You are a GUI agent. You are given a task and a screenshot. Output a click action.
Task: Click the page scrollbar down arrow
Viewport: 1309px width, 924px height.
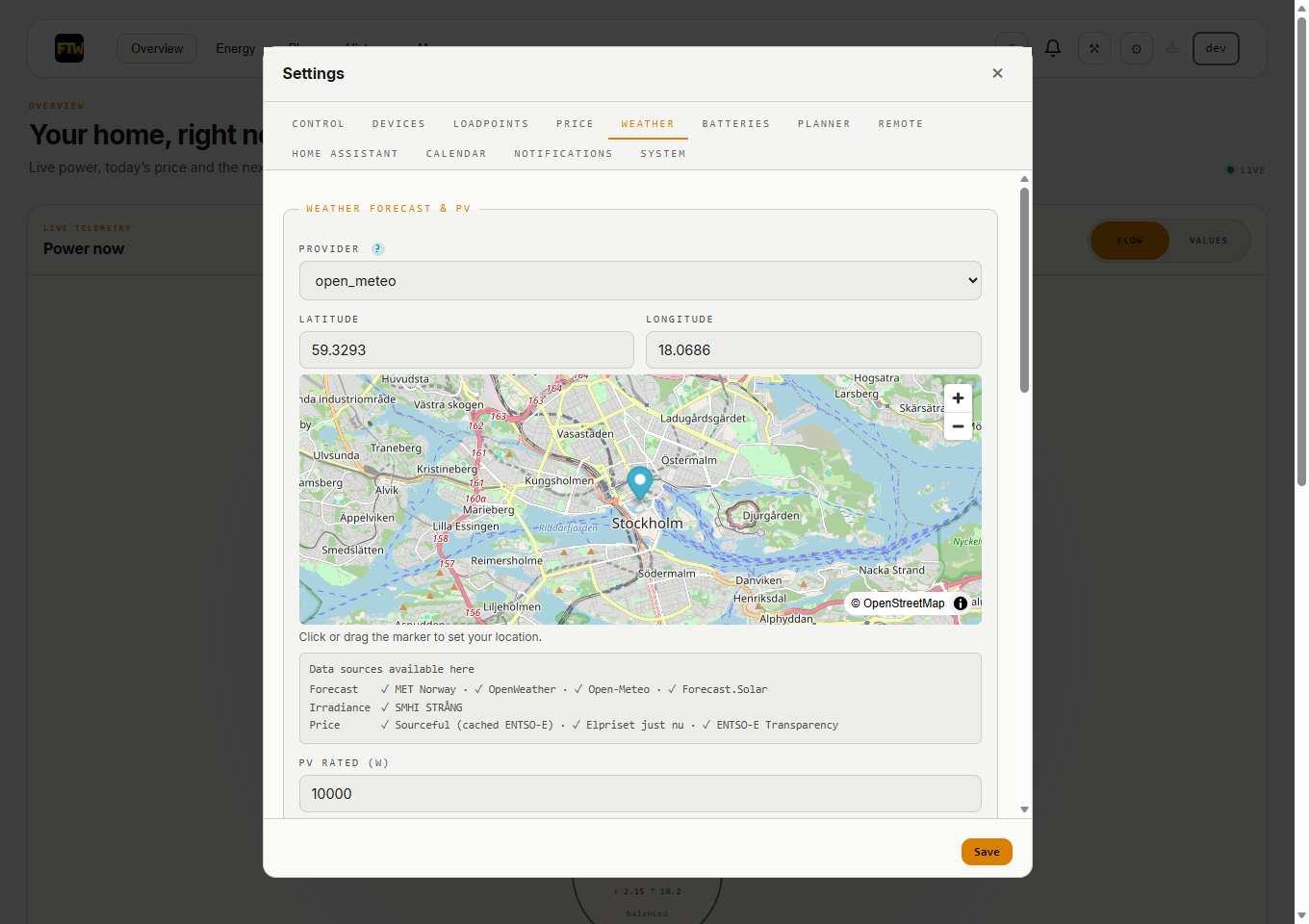click(x=1301, y=915)
